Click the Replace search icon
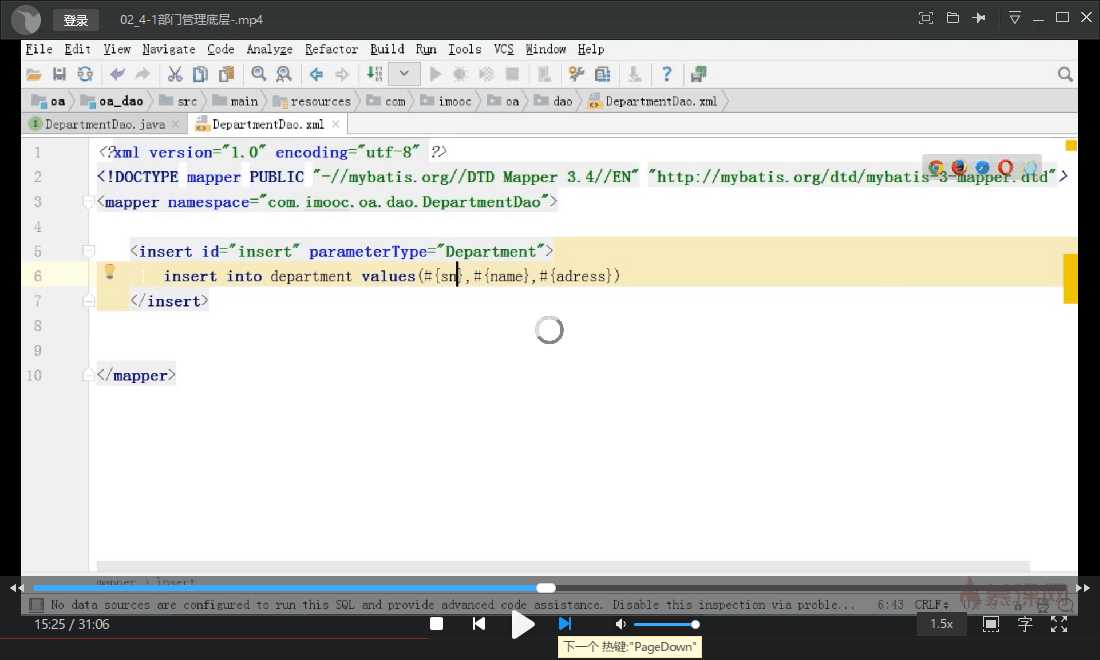This screenshot has height=660, width=1100. click(283, 74)
